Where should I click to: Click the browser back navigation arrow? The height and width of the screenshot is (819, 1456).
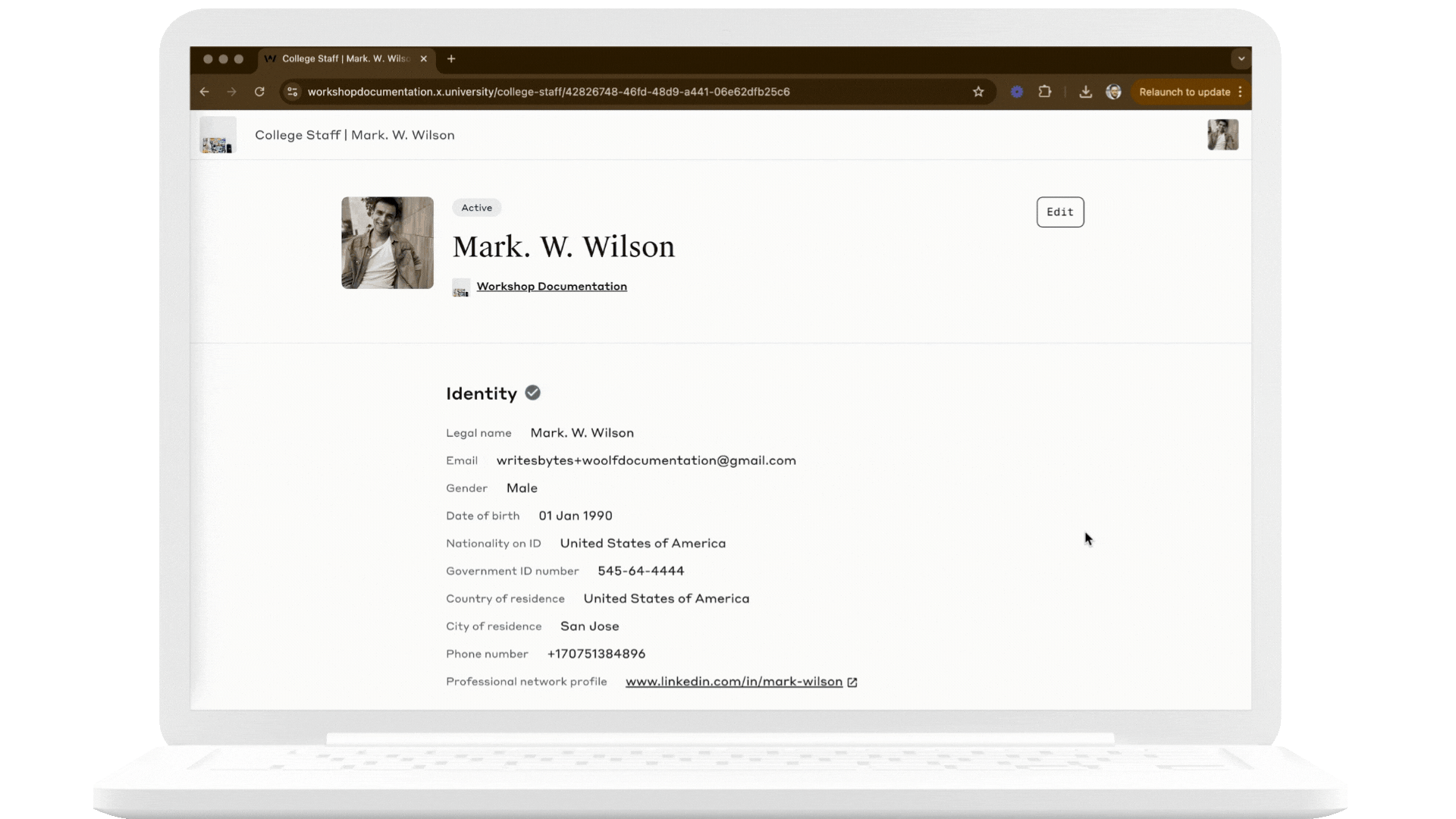point(205,92)
